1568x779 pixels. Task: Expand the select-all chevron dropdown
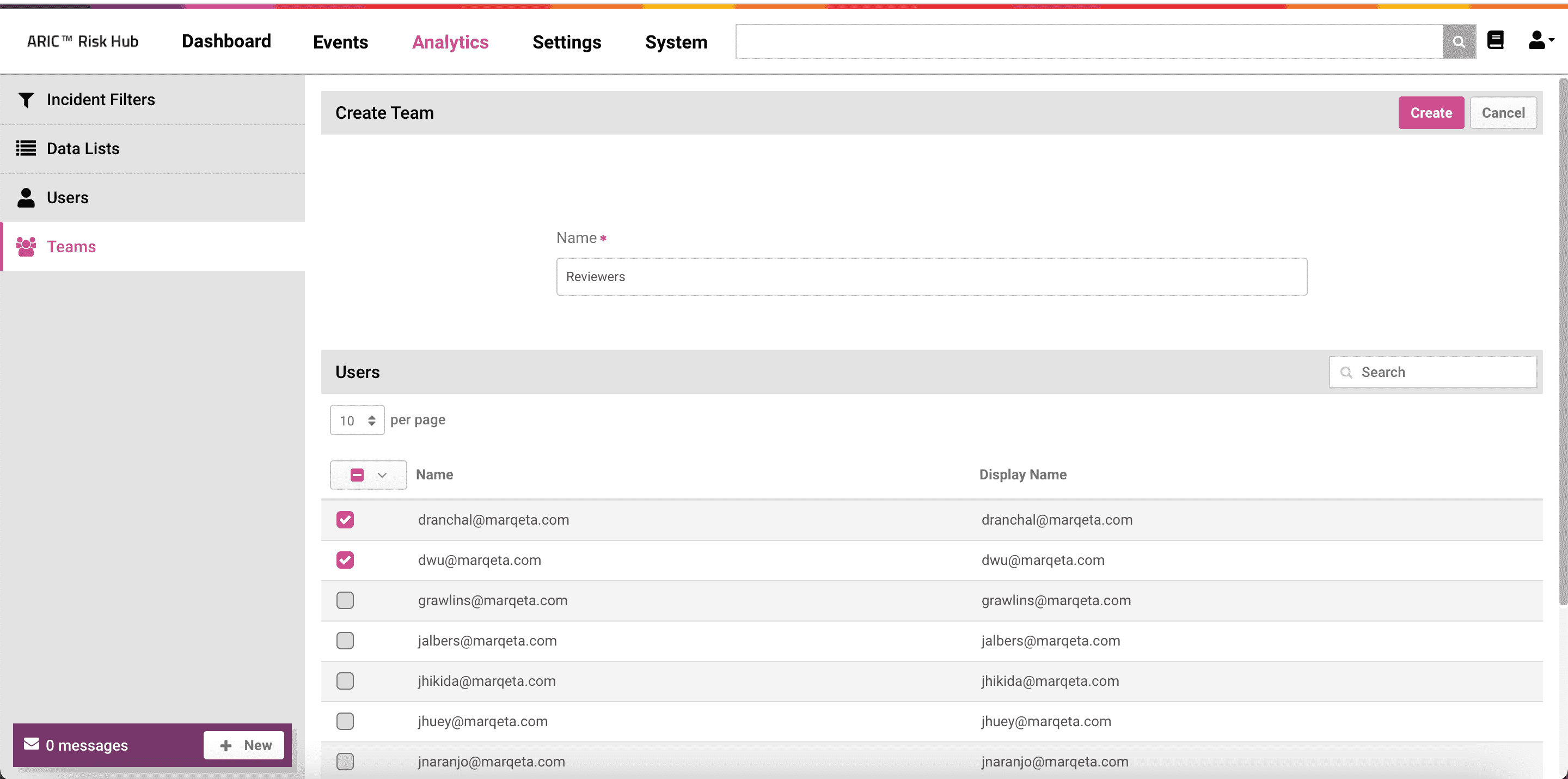[382, 475]
